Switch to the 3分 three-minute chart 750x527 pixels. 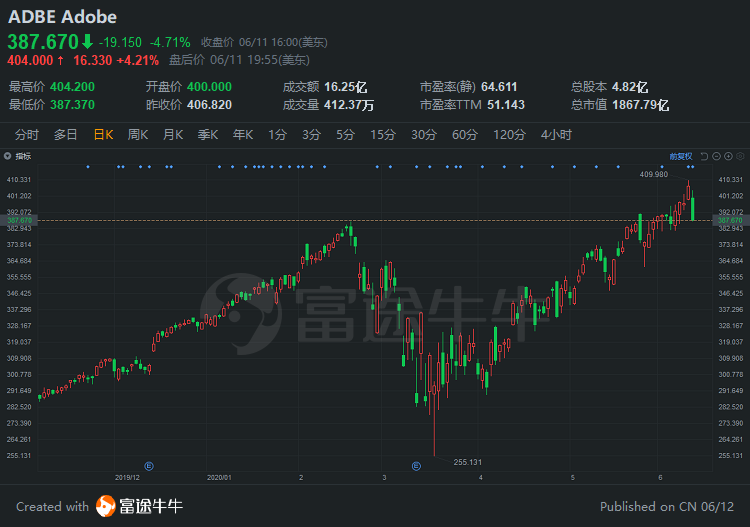(x=311, y=135)
